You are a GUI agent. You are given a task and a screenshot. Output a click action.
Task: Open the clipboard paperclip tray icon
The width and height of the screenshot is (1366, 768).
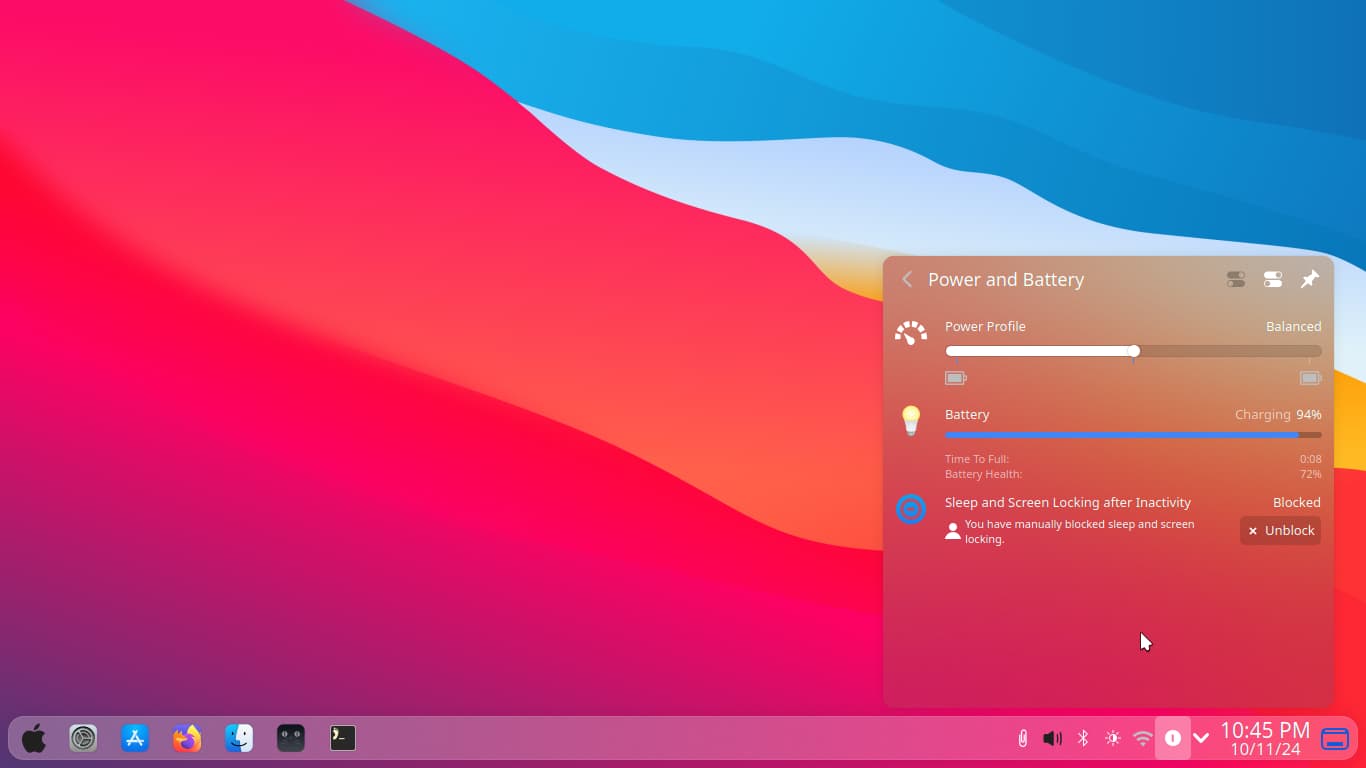pyautogui.click(x=1022, y=738)
